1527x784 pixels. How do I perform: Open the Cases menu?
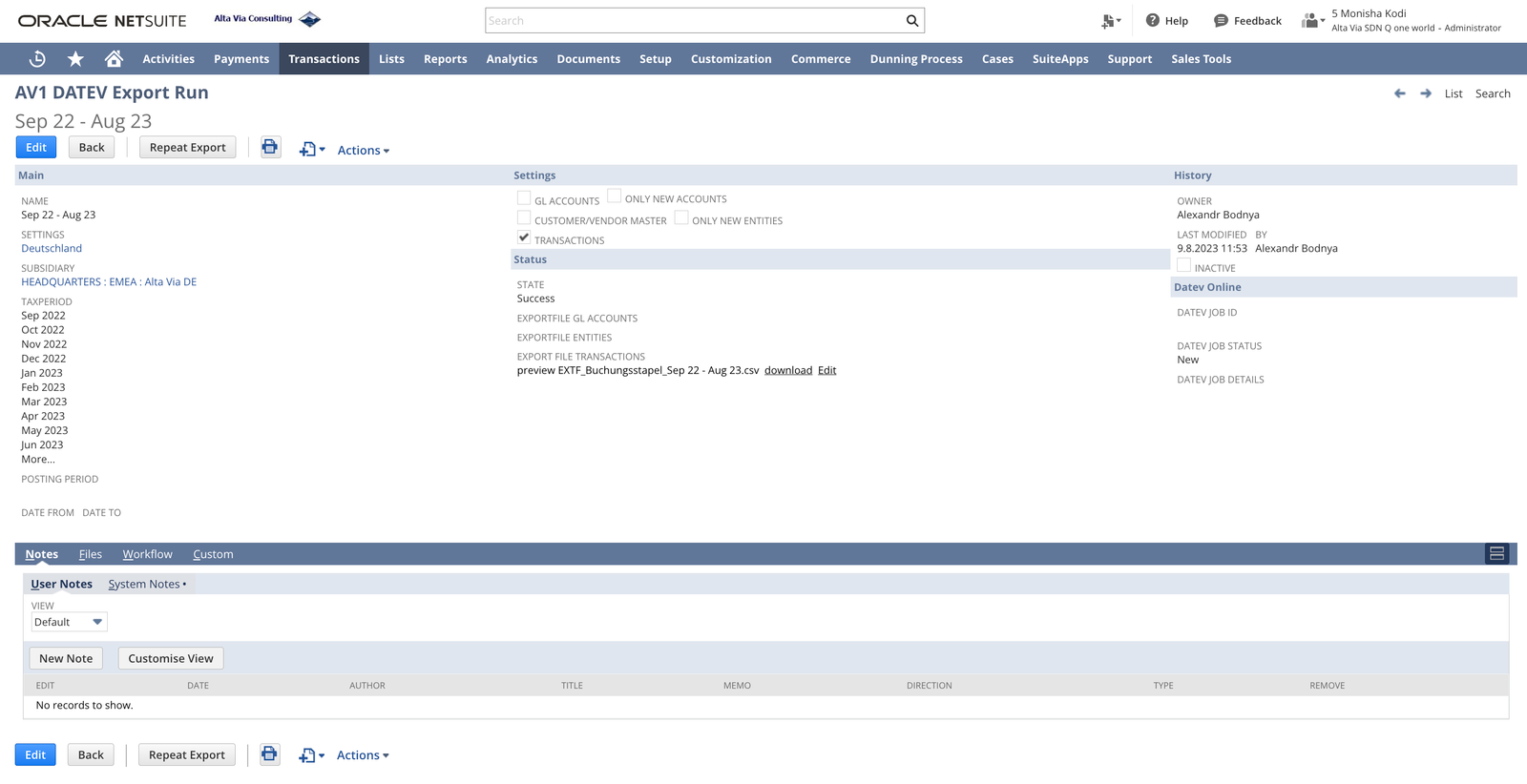[x=997, y=59]
